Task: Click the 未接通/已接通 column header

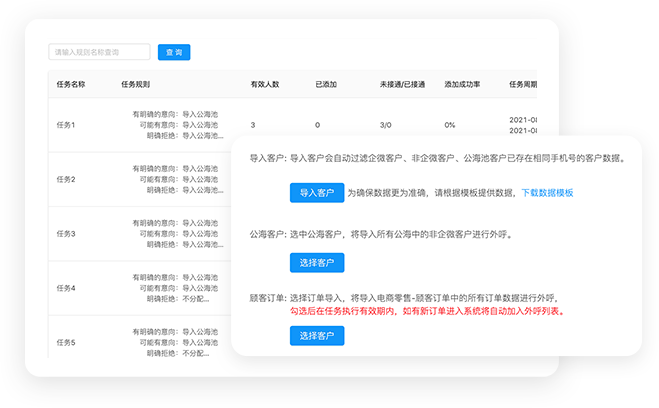Action: pos(401,85)
